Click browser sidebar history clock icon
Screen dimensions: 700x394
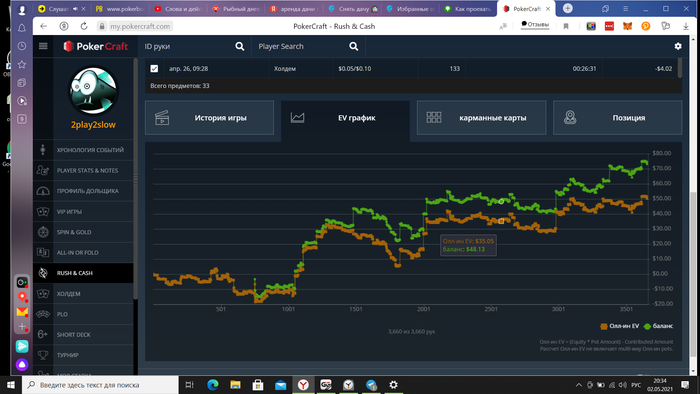point(22,46)
